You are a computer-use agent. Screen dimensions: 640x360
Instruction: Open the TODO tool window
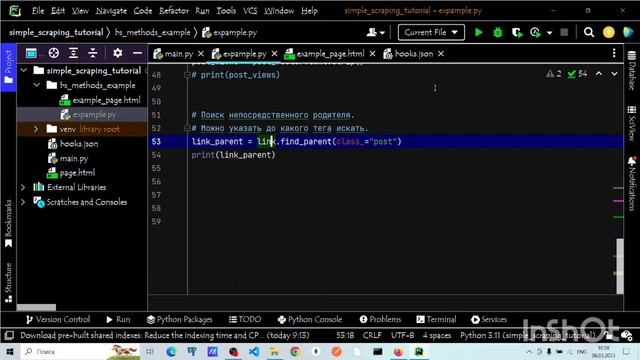click(245, 320)
